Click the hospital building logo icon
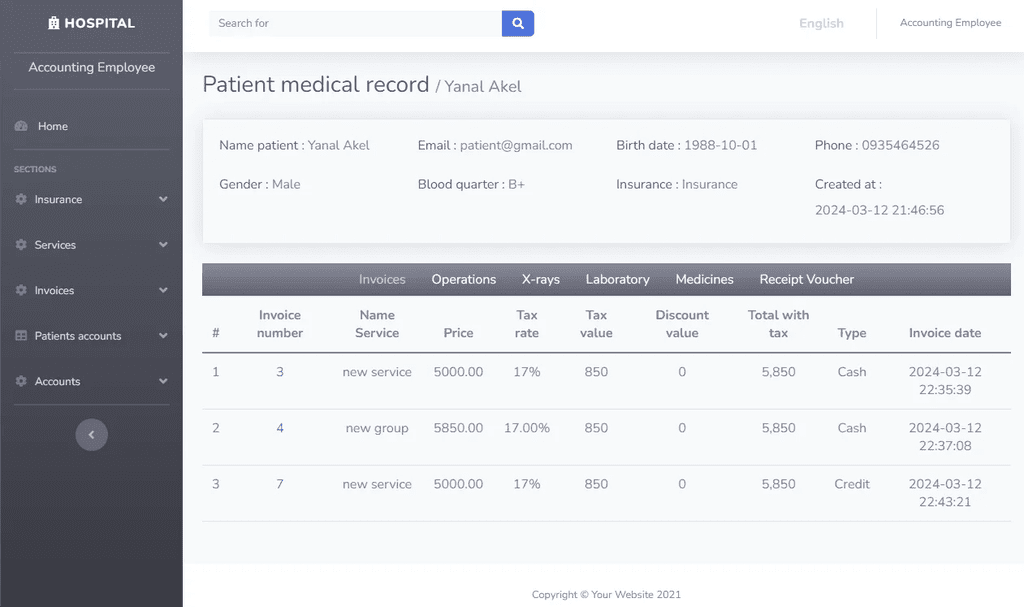Viewport: 1024px width, 607px height. point(54,24)
